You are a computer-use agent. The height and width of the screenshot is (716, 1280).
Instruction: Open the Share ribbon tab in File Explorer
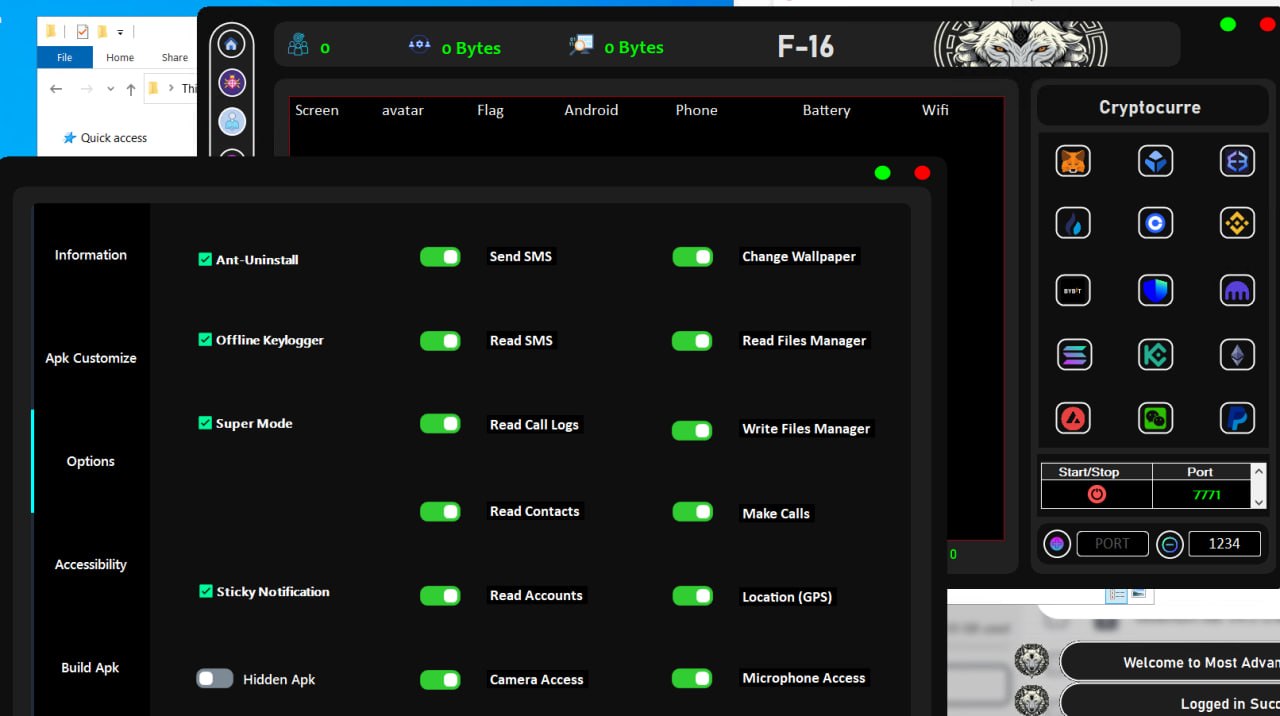tap(175, 57)
